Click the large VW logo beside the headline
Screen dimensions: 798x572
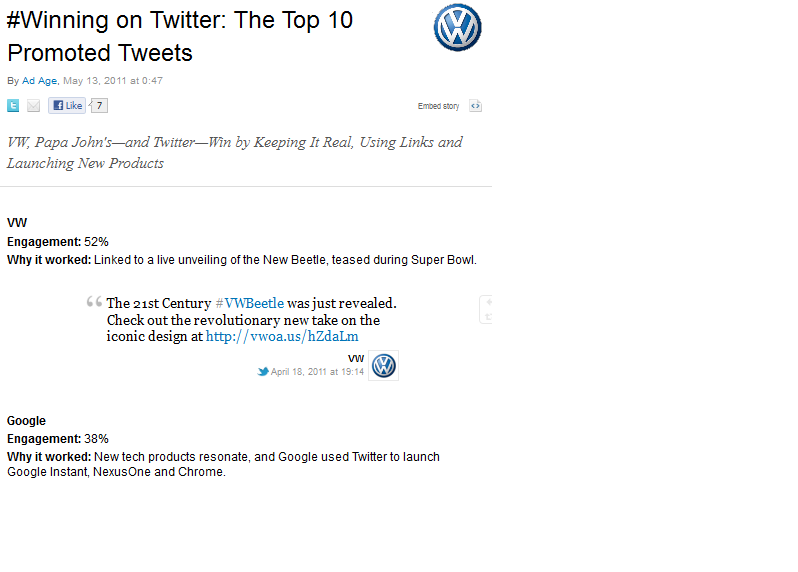[x=457, y=27]
